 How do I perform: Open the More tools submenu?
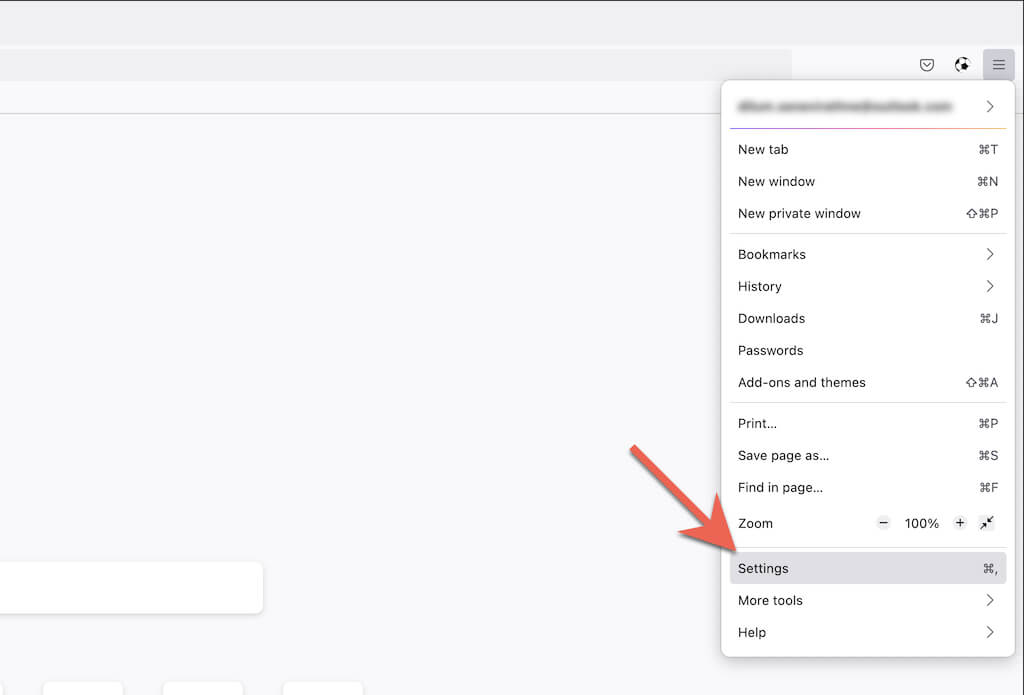(865, 600)
